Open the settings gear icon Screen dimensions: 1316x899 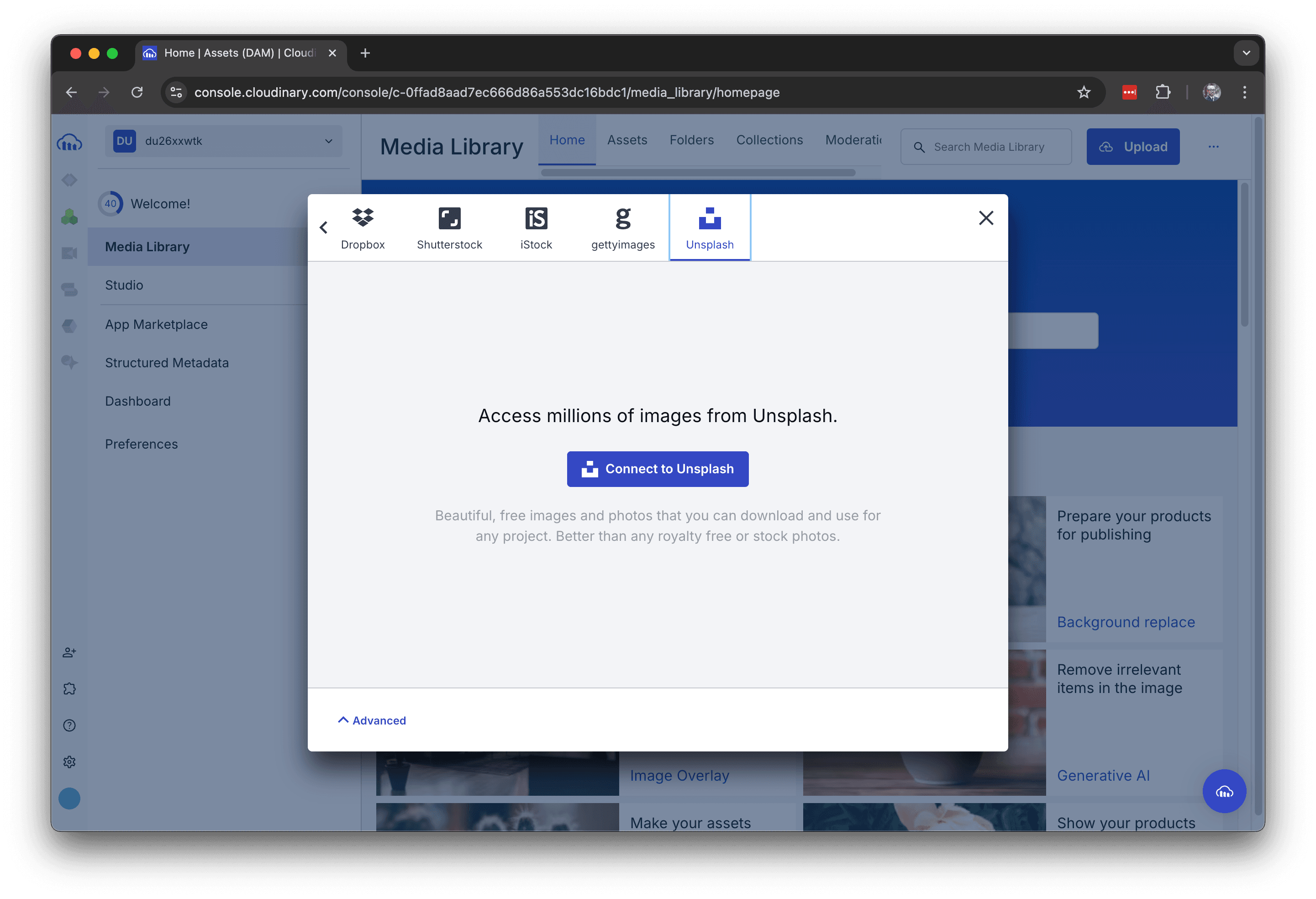[69, 762]
